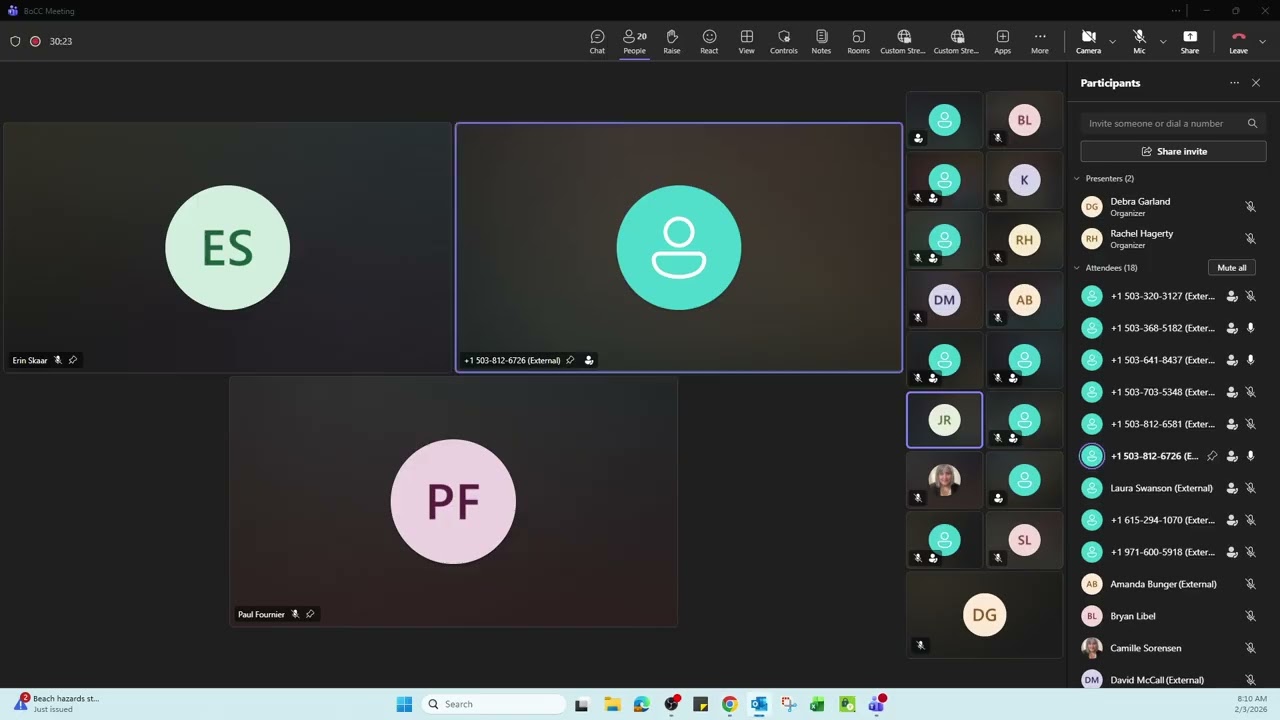Select the People tab
This screenshot has width=1280, height=720.
click(634, 41)
